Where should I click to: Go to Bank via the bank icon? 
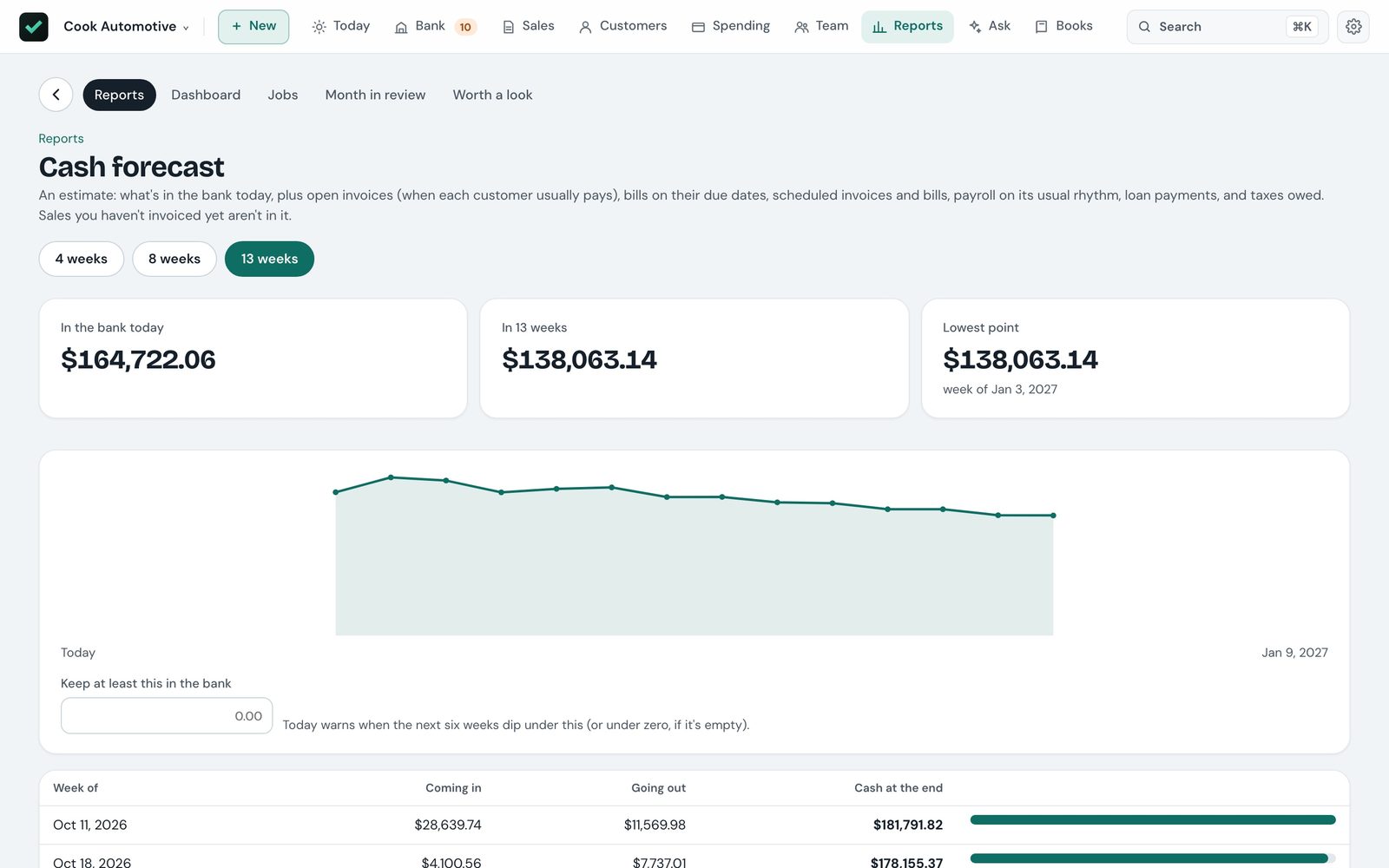tap(401, 27)
